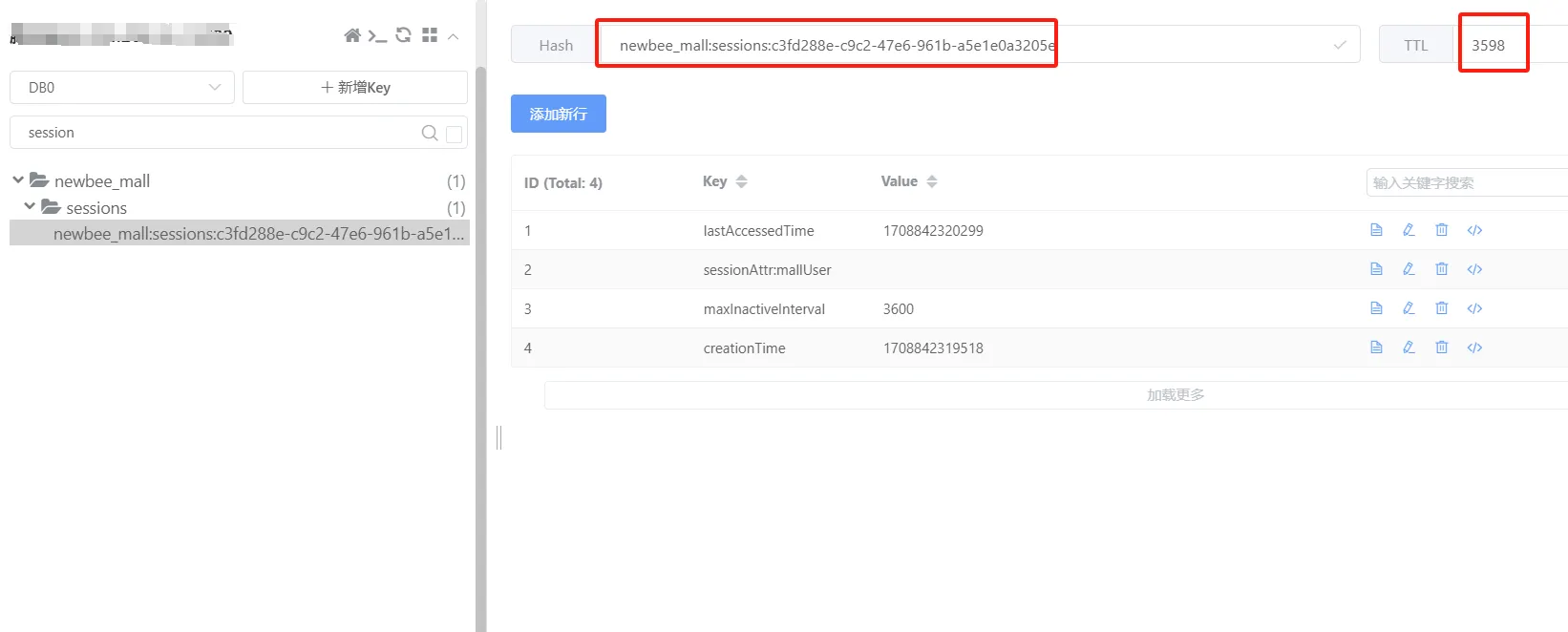Collapse the sessions subfolder

30,206
